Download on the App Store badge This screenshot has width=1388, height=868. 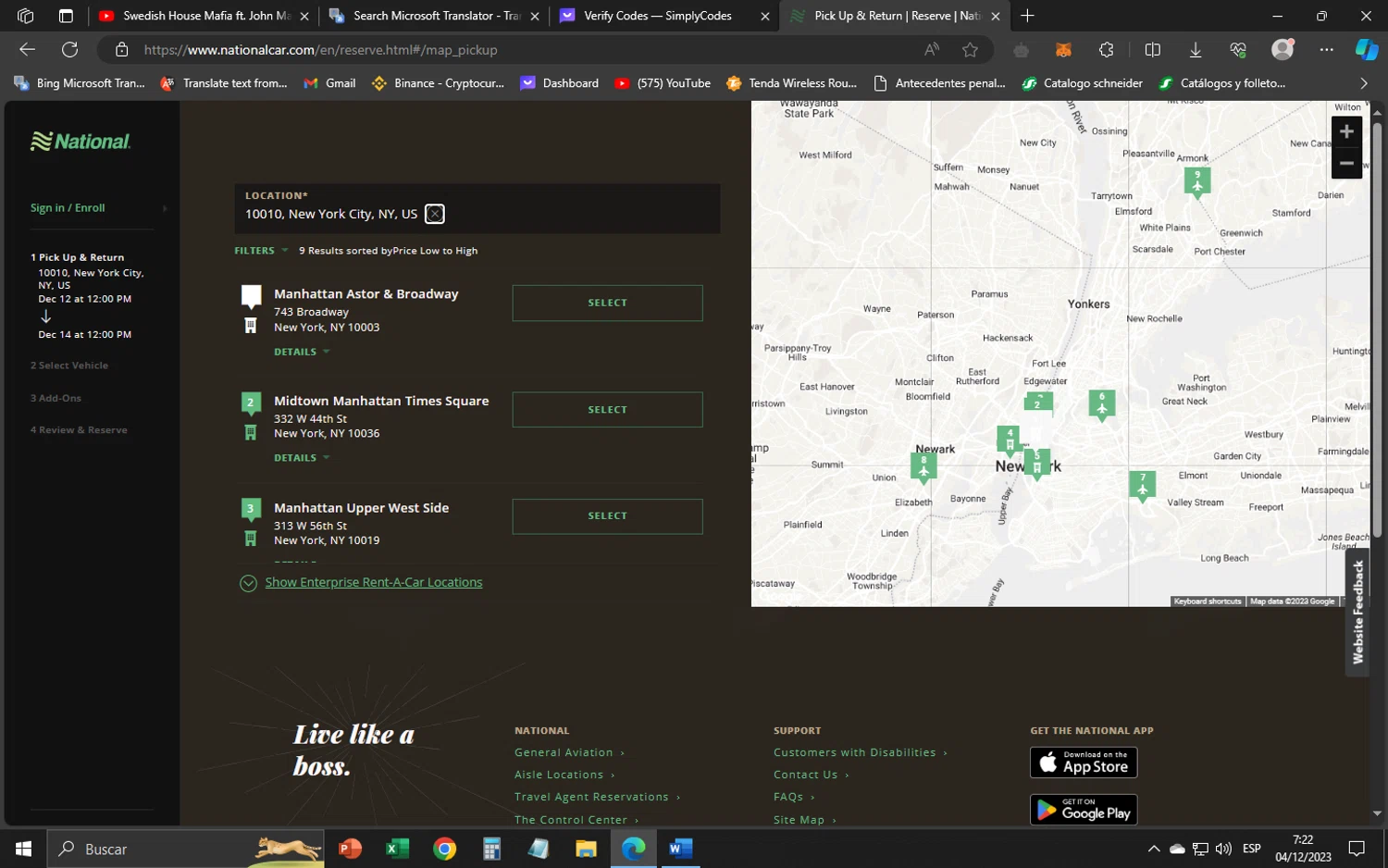click(x=1084, y=763)
